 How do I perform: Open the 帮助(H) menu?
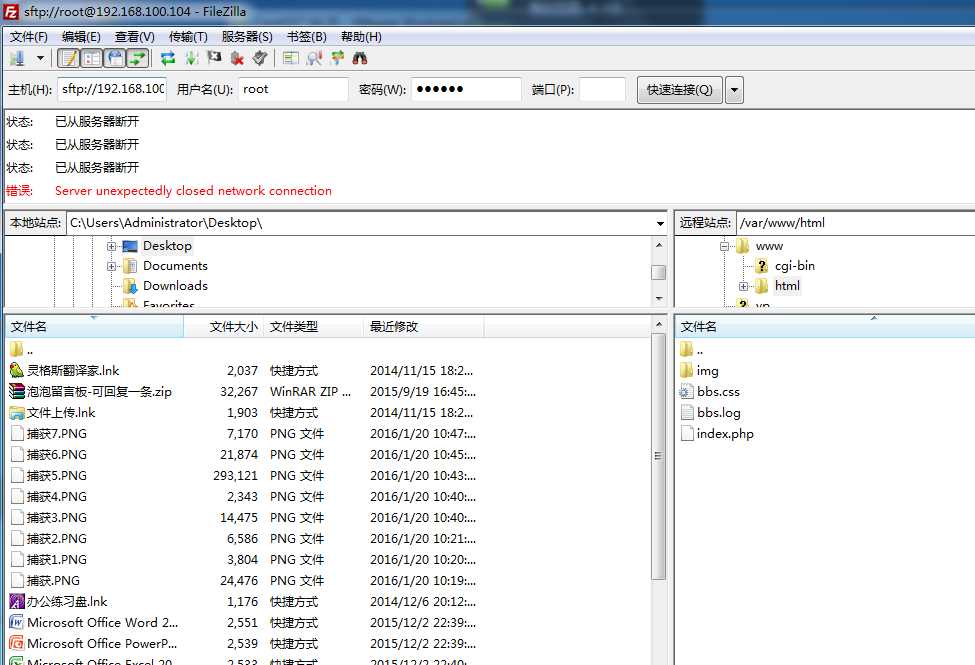click(361, 37)
